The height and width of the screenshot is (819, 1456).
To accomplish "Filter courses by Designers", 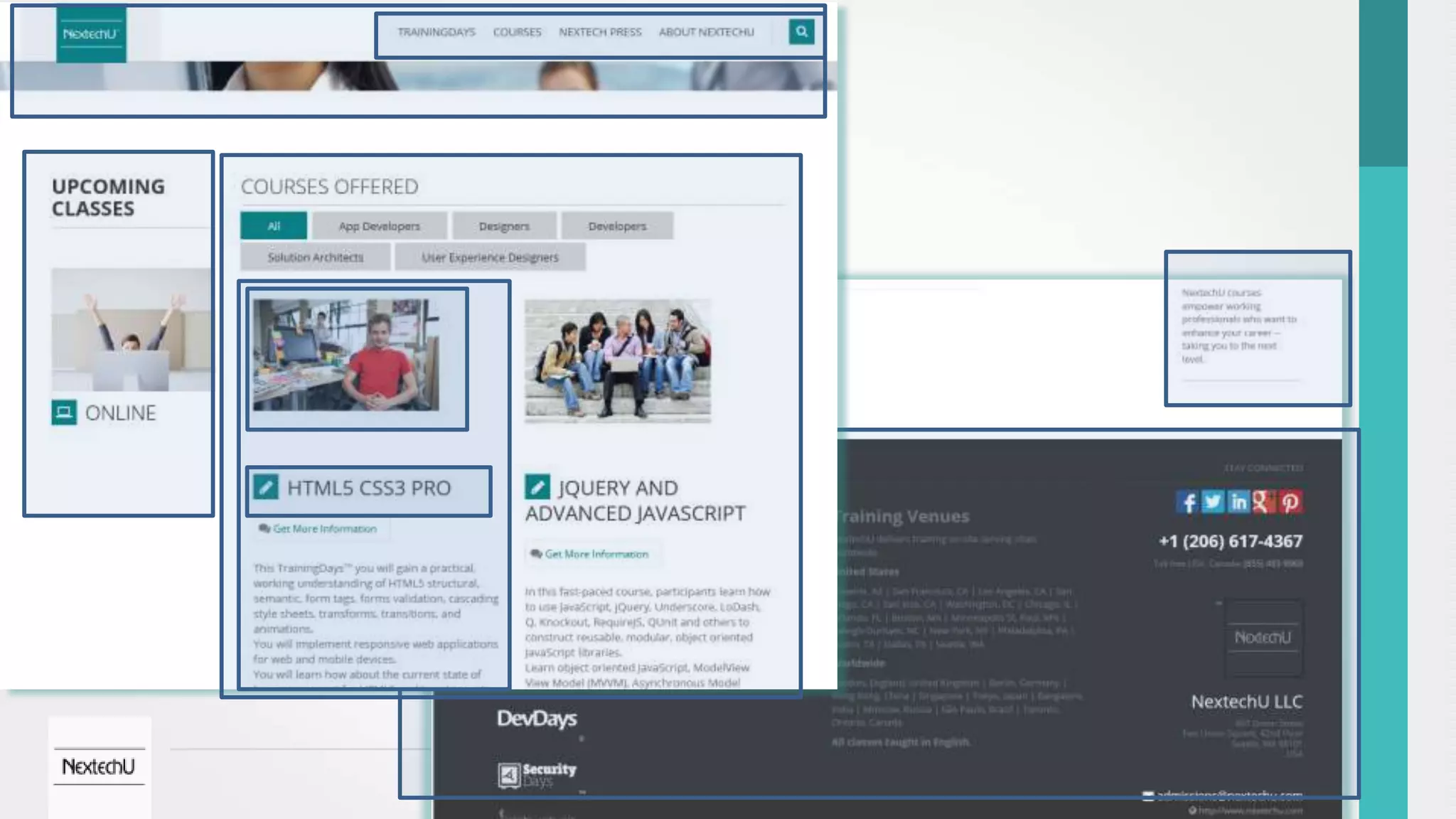I will (x=504, y=226).
